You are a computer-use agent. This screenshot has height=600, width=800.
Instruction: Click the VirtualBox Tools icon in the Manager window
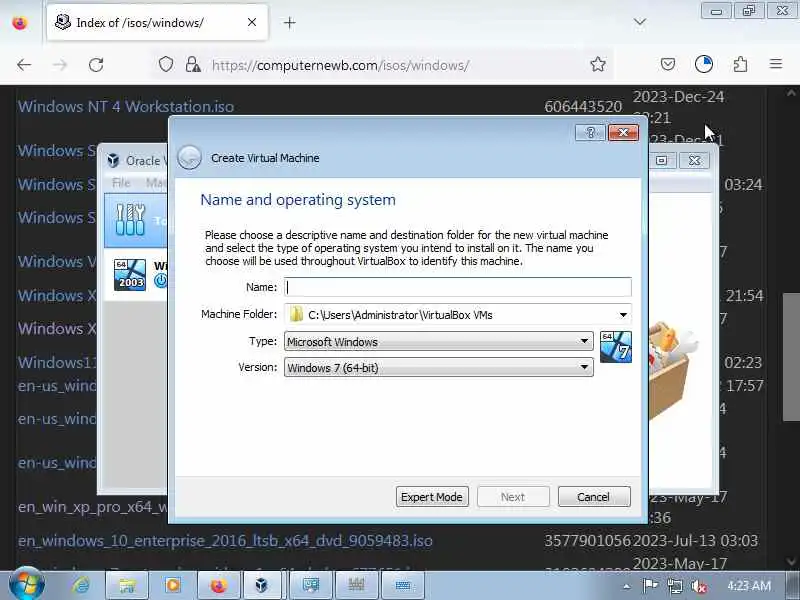click(130, 220)
